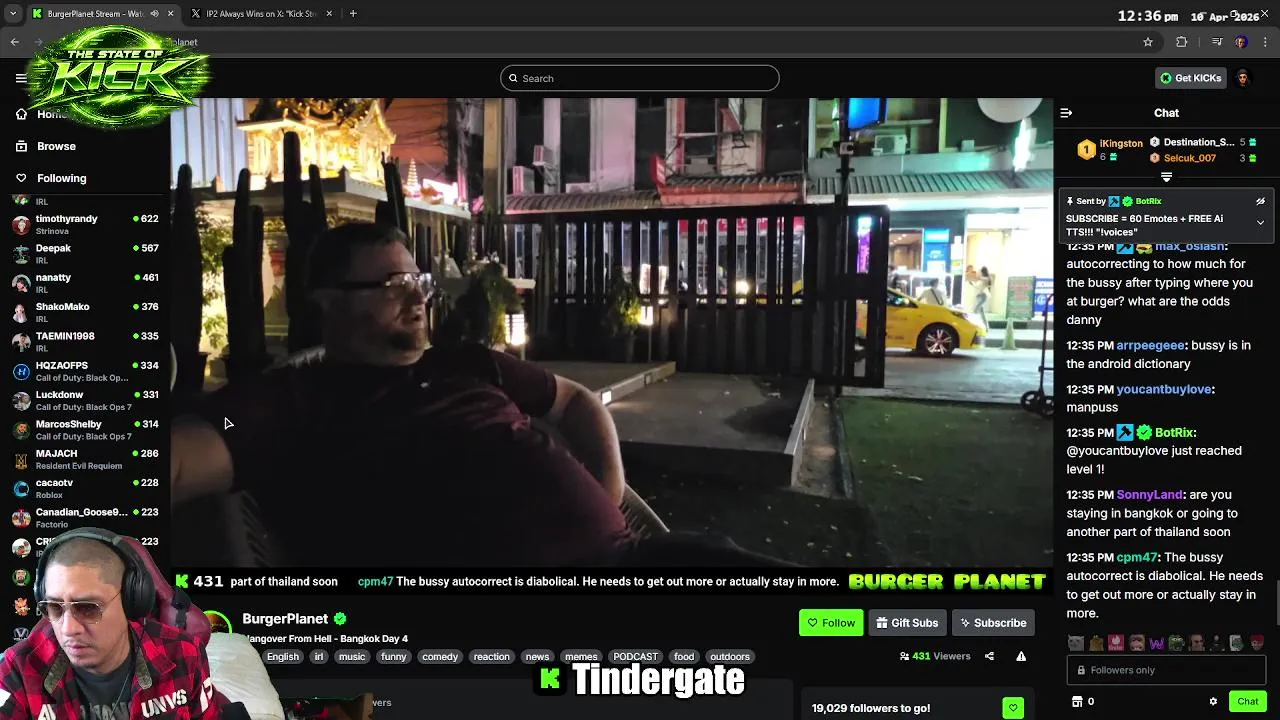Click the Gift Subs button

coord(907,622)
